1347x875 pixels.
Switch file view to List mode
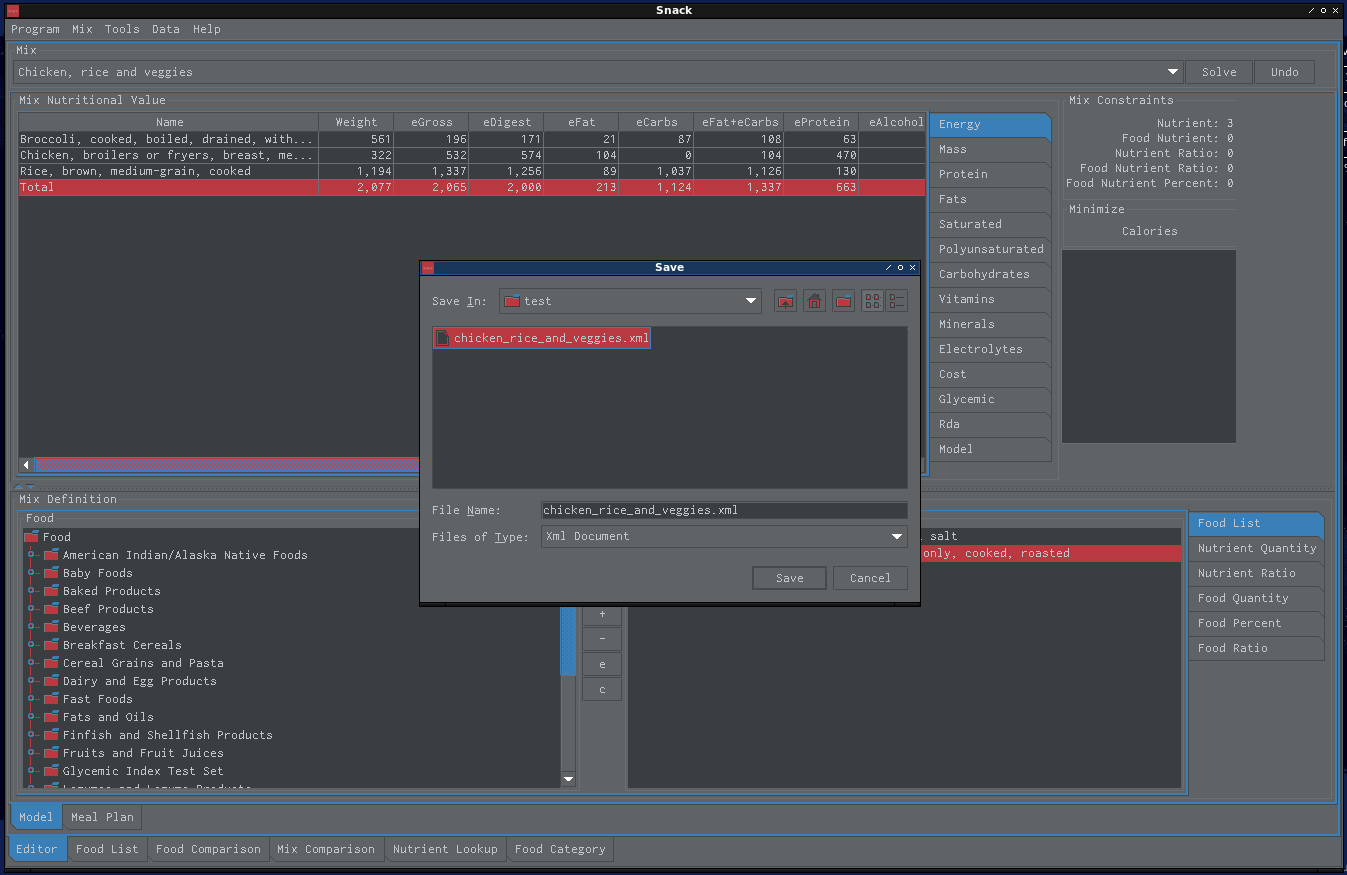pos(873,301)
